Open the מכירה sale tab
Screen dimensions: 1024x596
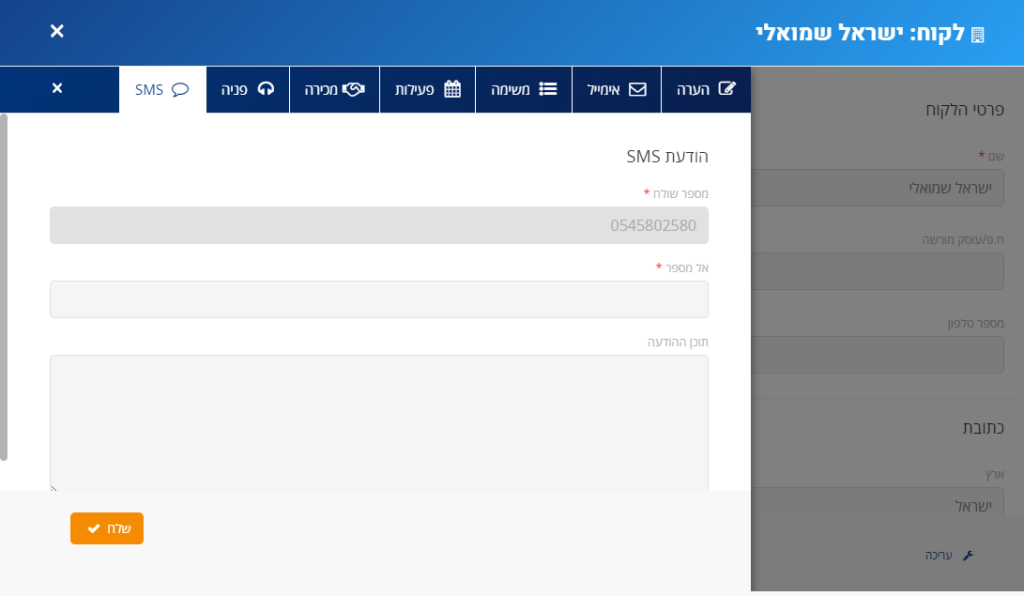(334, 89)
